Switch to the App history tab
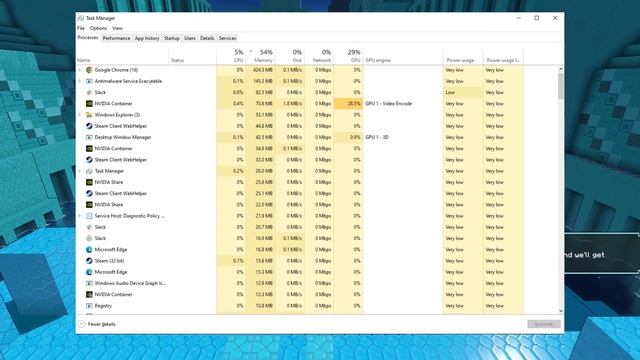Screen dimensions: 640x360 coord(147,38)
